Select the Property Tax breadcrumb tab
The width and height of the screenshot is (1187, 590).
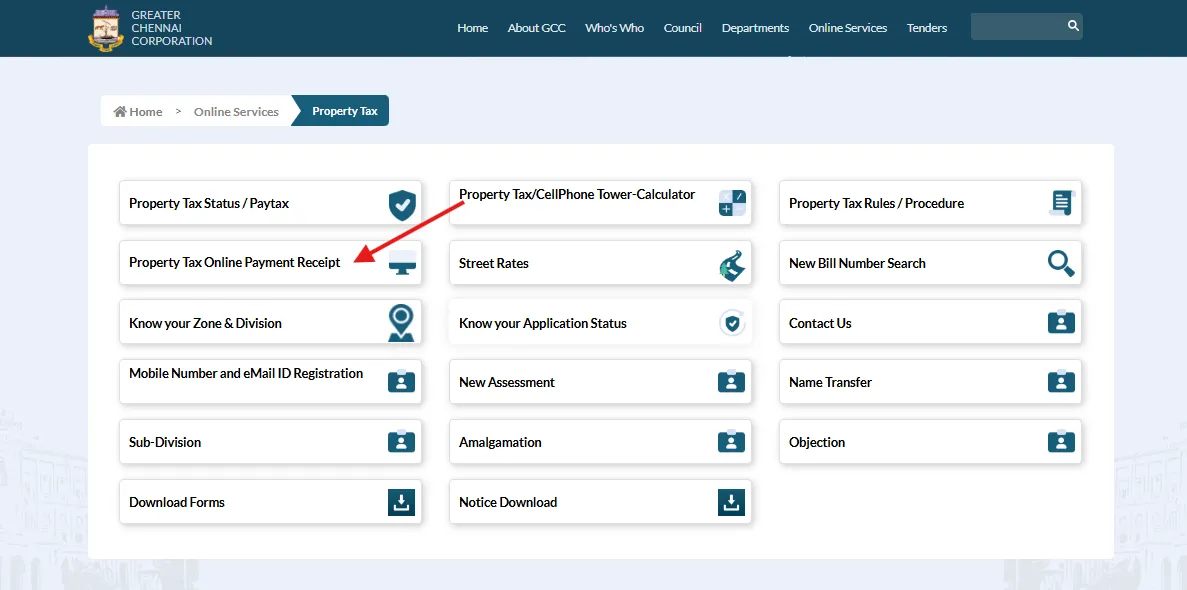(x=344, y=111)
